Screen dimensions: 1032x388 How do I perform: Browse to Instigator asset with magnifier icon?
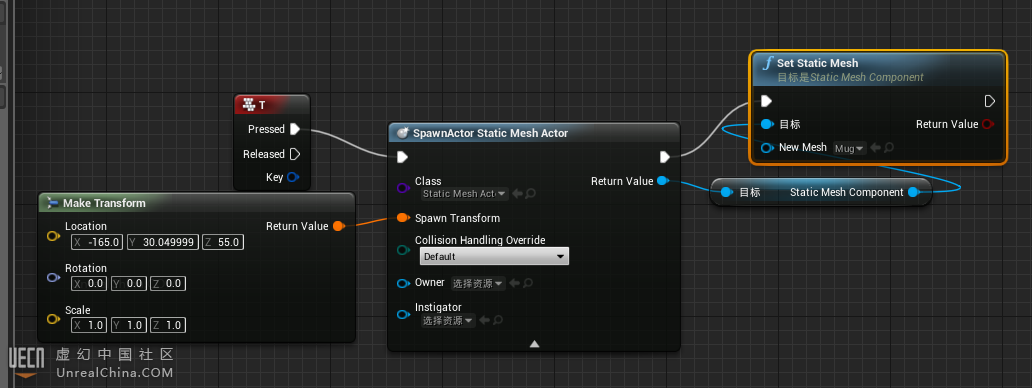click(498, 320)
